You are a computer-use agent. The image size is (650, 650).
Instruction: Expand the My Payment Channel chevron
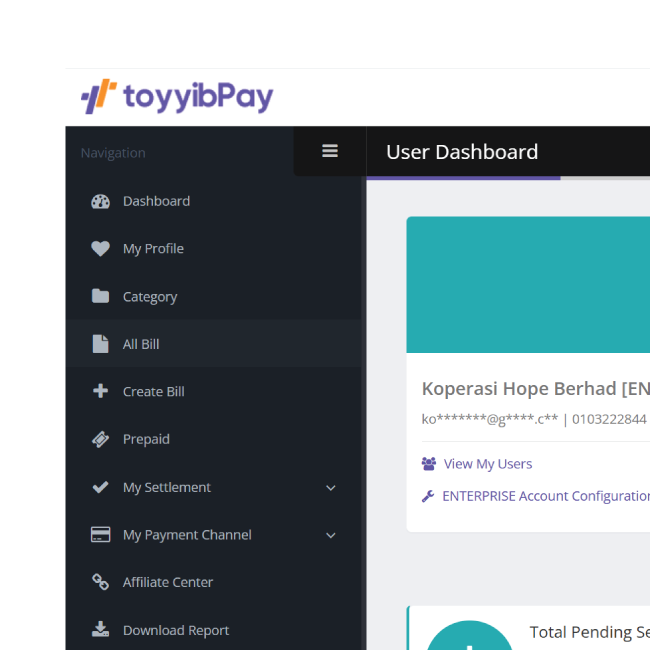[331, 535]
